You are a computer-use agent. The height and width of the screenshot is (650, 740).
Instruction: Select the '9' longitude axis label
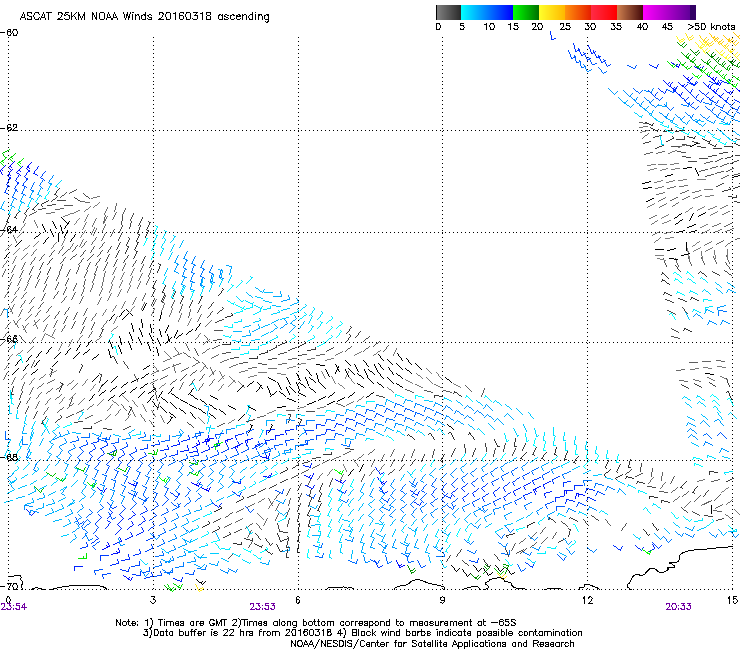tap(442, 600)
